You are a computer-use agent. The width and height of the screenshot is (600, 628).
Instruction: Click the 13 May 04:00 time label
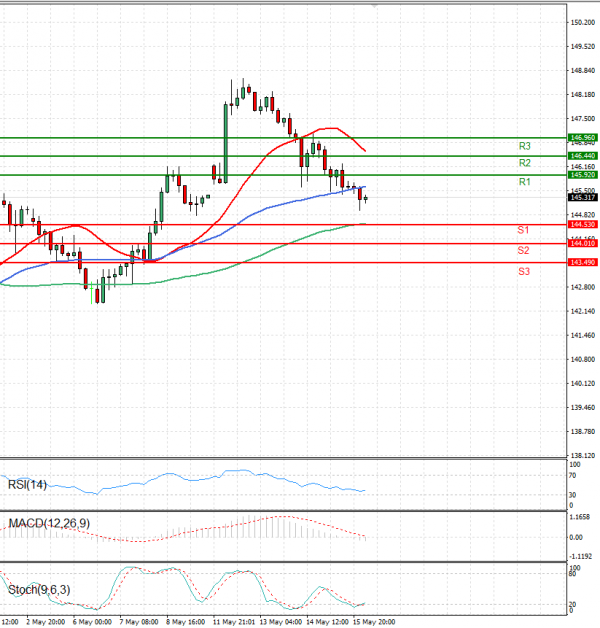point(281,622)
